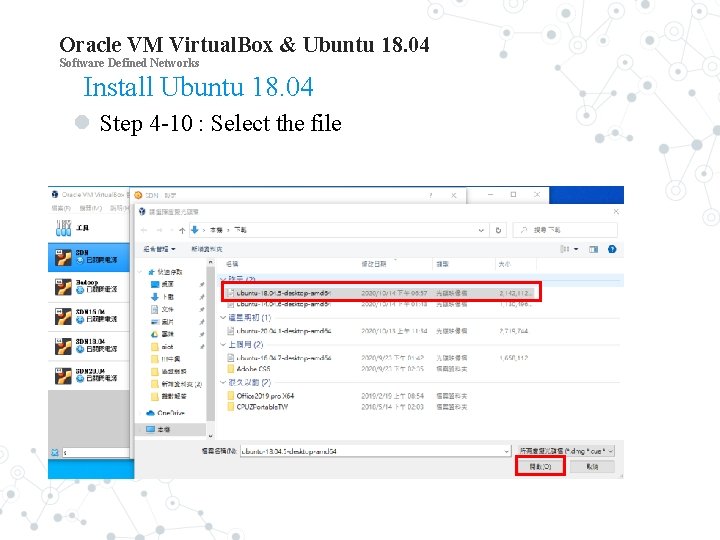The image size is (720, 540).
Task: Collapse the Earlier this week (1) group
Action: 223,317
